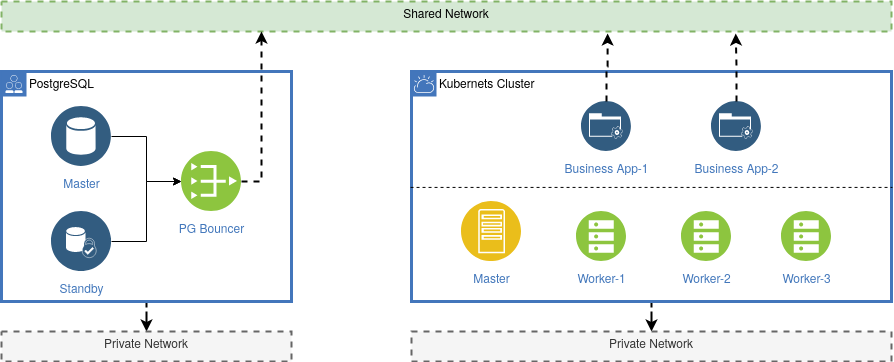
Task: Select the Worker-3 server icon
Action: (806, 236)
